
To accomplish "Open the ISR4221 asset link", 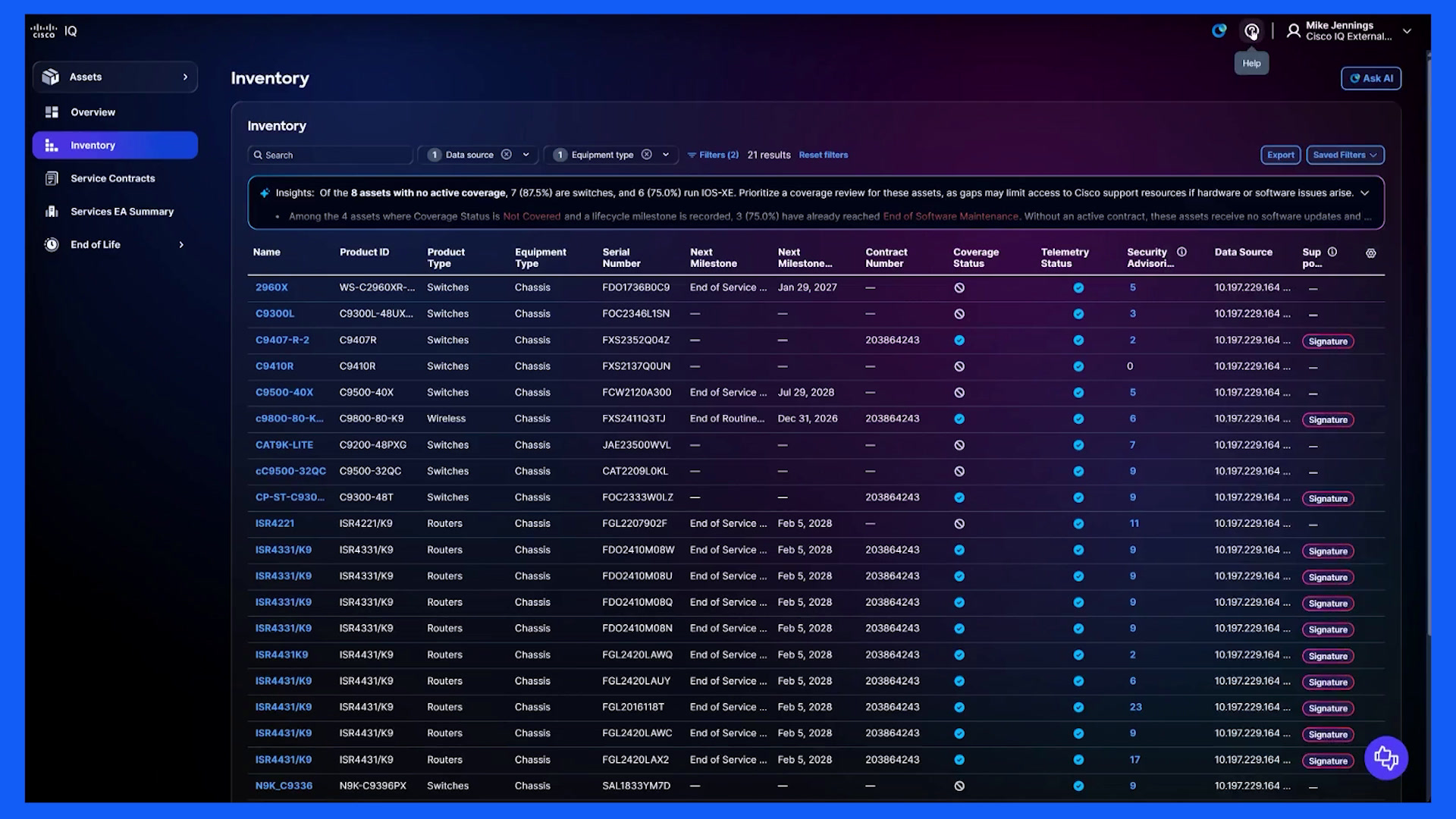I will pyautogui.click(x=275, y=523).
